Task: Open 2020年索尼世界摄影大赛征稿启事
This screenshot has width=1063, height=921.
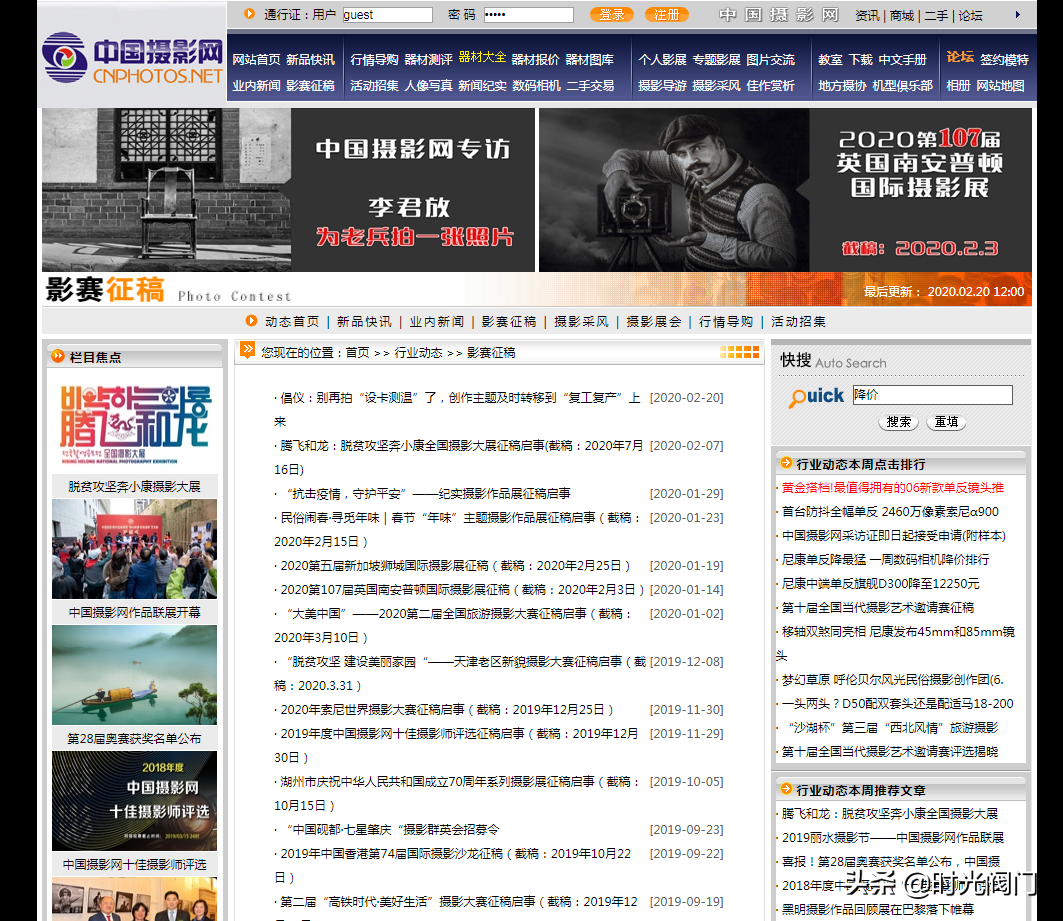Action: click(447, 710)
